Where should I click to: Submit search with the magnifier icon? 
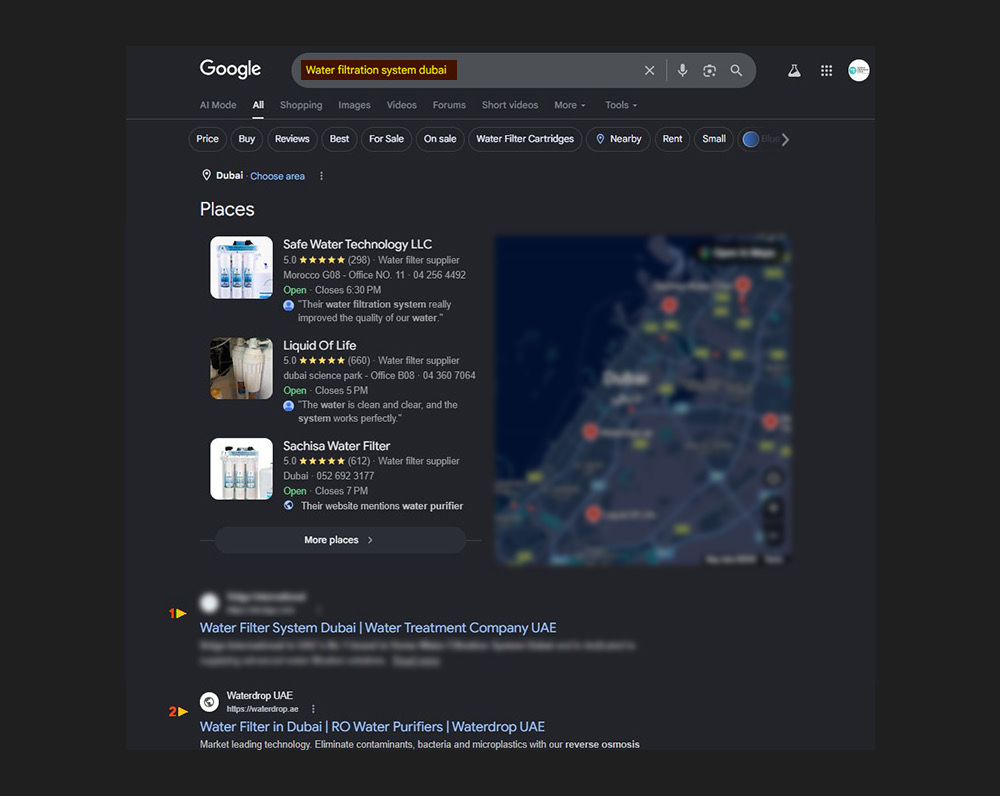(x=736, y=70)
